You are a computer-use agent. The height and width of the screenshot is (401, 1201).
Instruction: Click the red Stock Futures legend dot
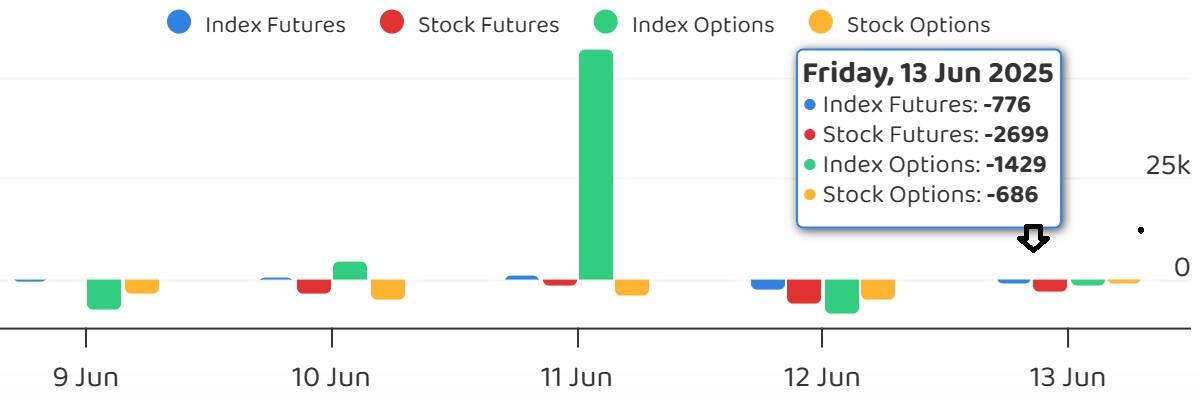point(392,24)
